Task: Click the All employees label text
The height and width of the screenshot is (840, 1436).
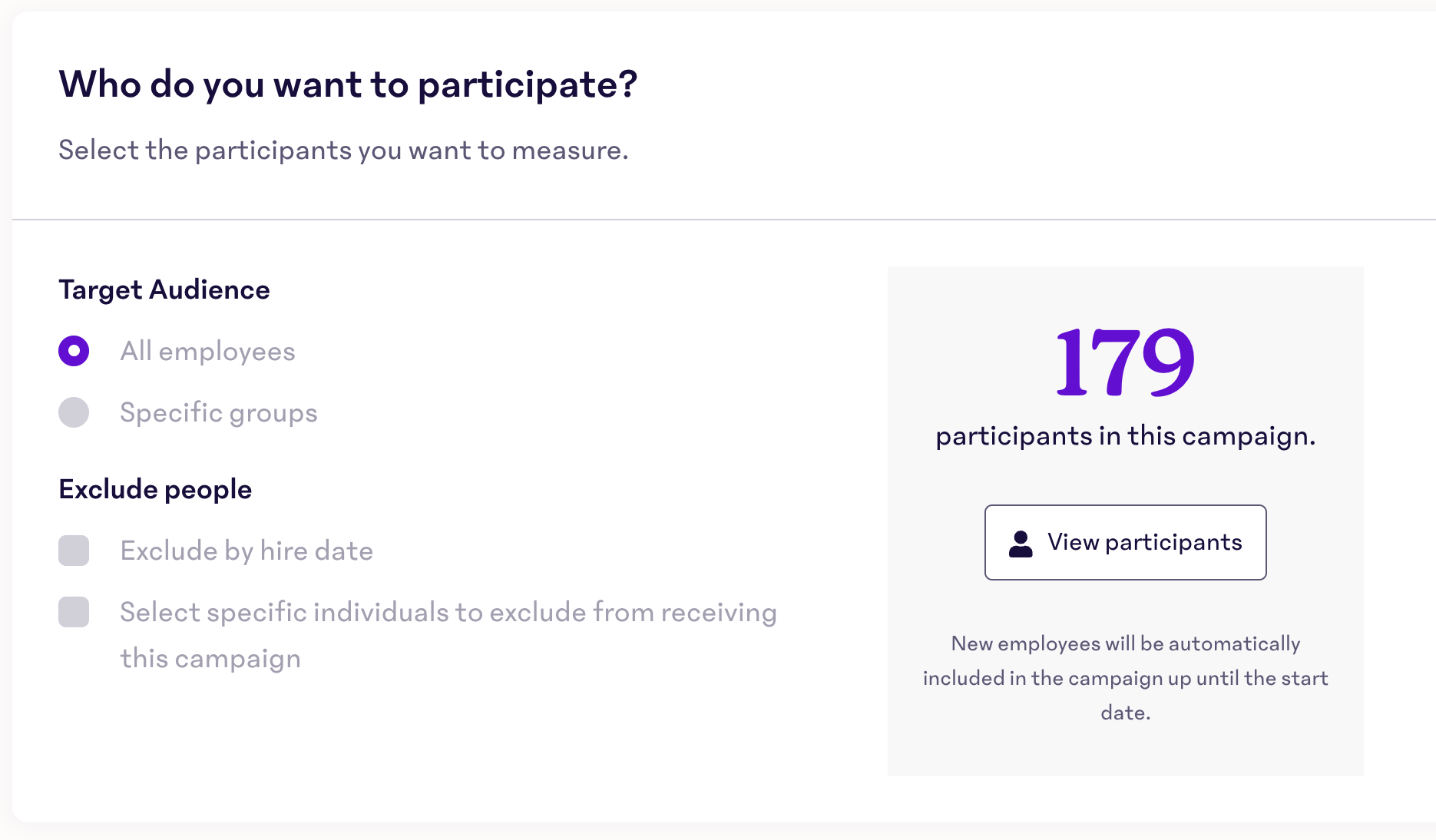Action: tap(207, 351)
